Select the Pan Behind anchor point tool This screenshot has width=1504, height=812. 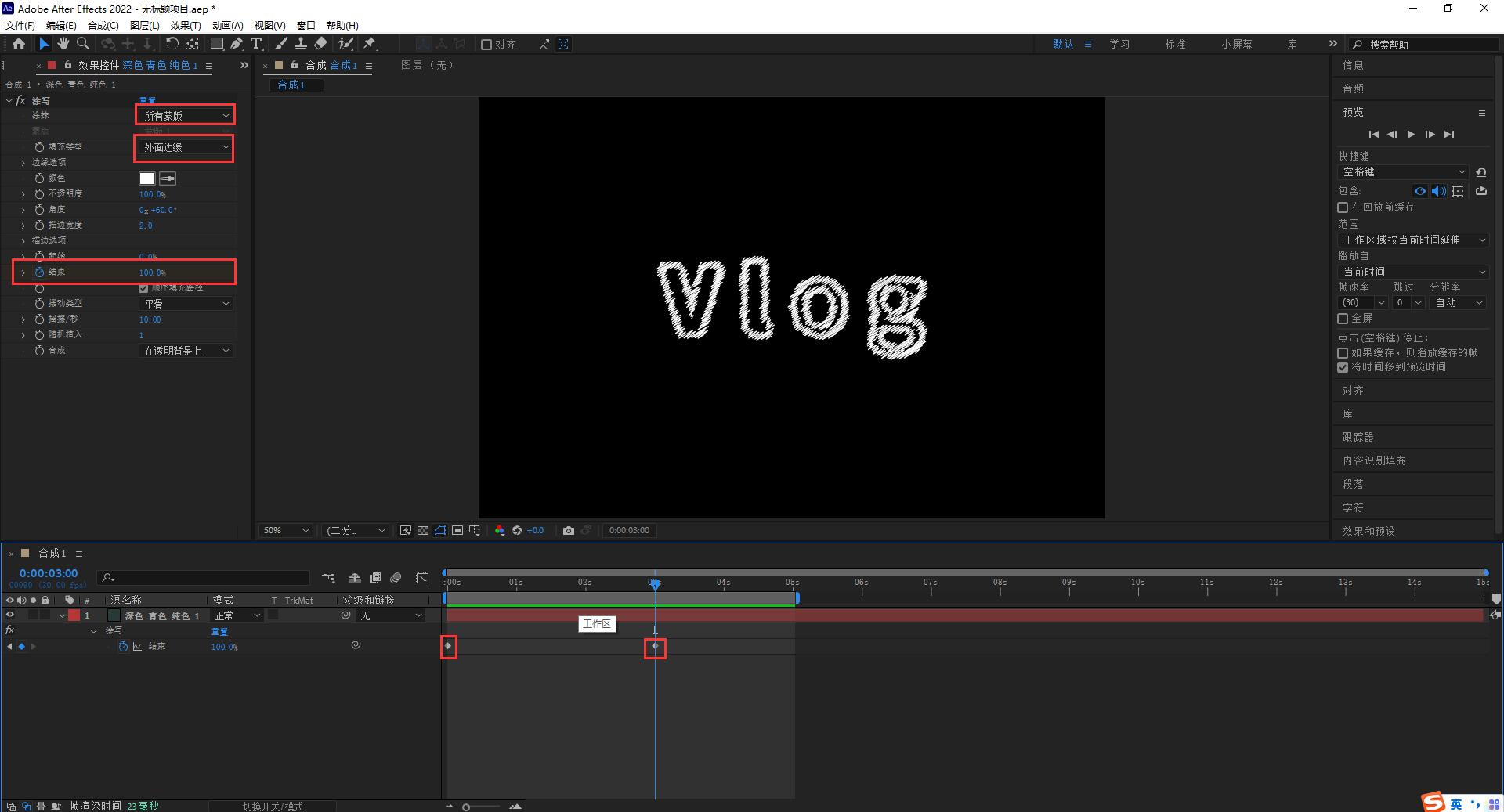pyautogui.click(x=192, y=44)
